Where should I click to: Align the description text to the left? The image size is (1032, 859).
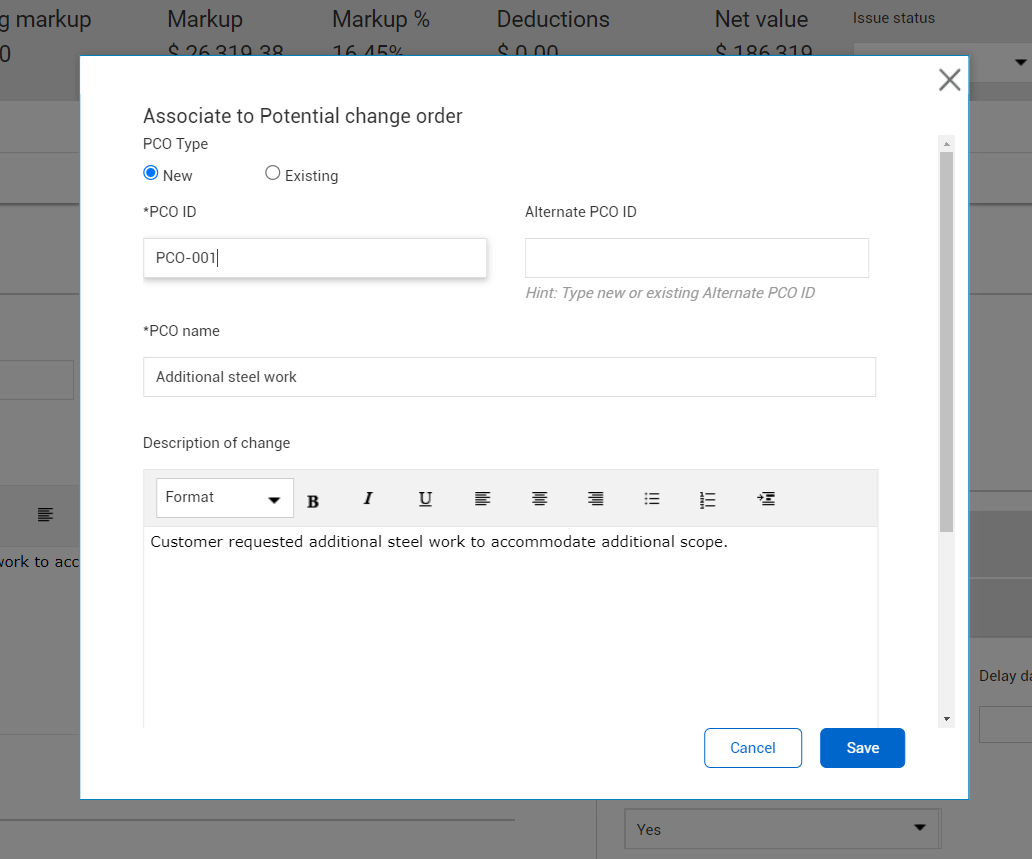[482, 499]
